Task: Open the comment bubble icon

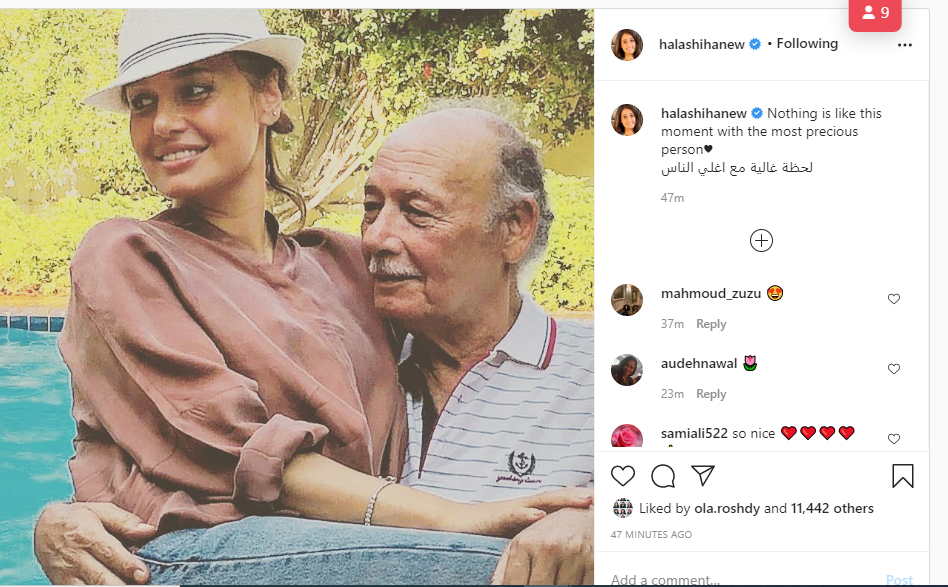Action: (663, 476)
